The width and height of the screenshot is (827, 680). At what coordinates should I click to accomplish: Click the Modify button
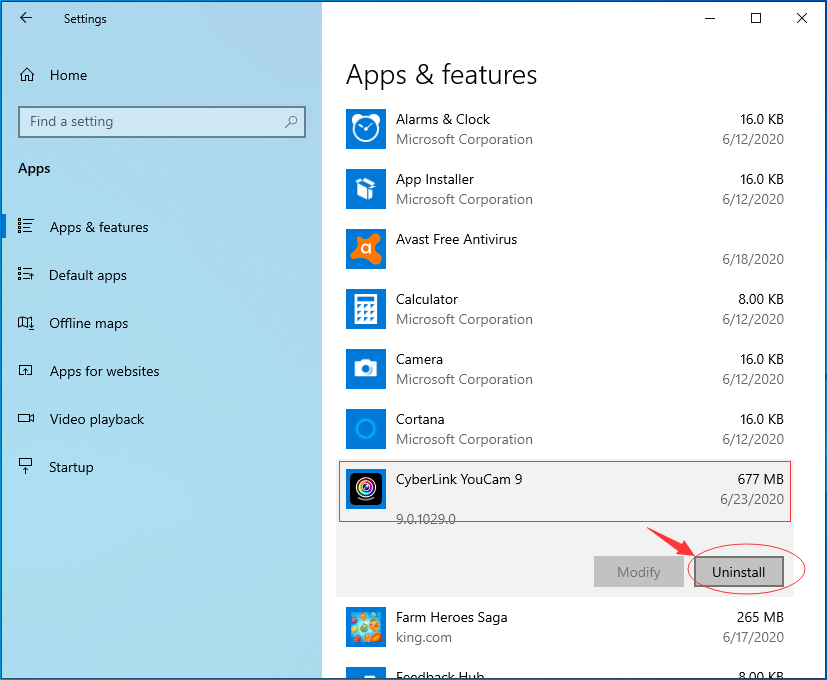(x=639, y=572)
